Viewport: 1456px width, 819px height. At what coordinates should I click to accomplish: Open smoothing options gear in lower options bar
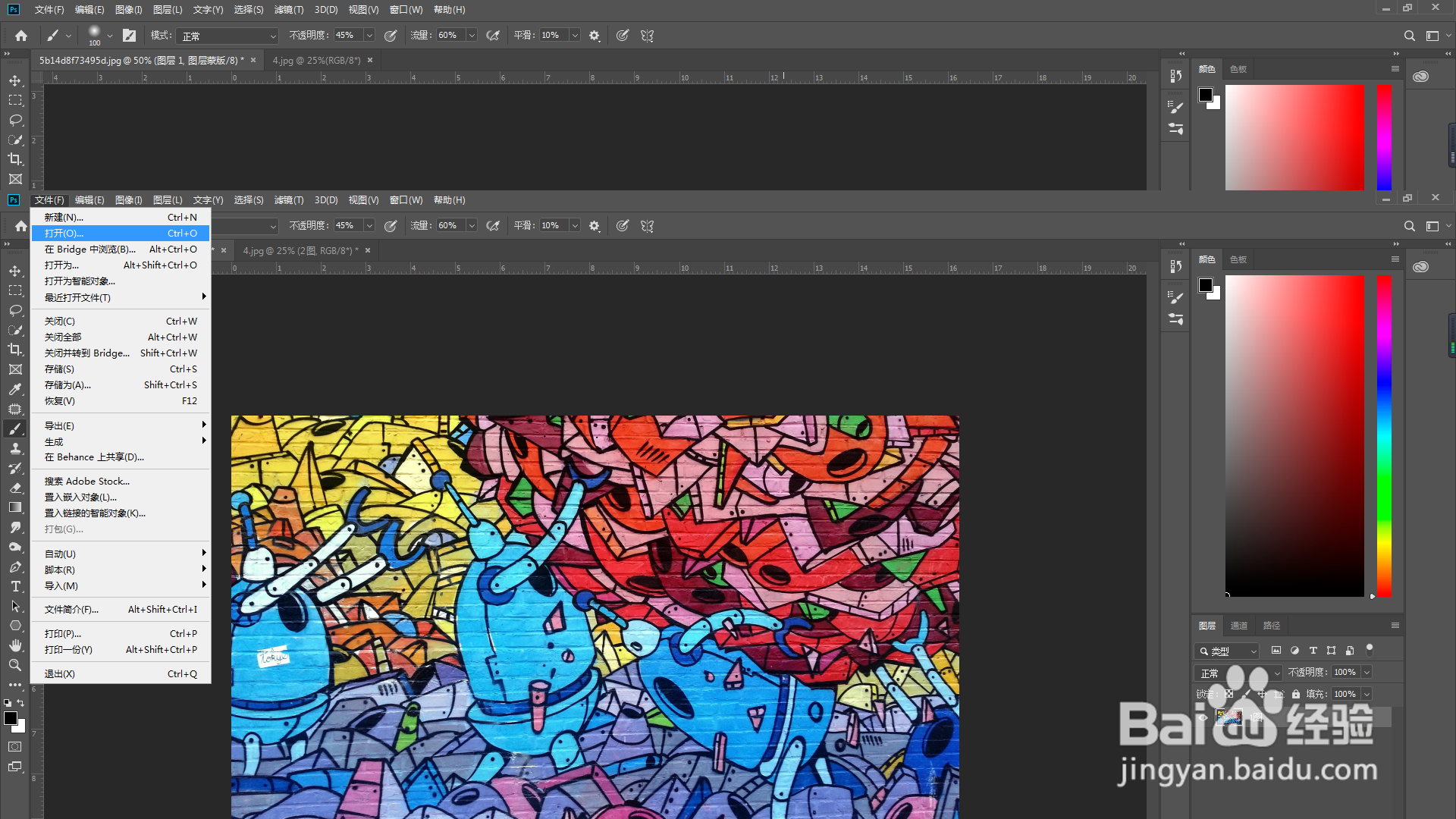595,226
